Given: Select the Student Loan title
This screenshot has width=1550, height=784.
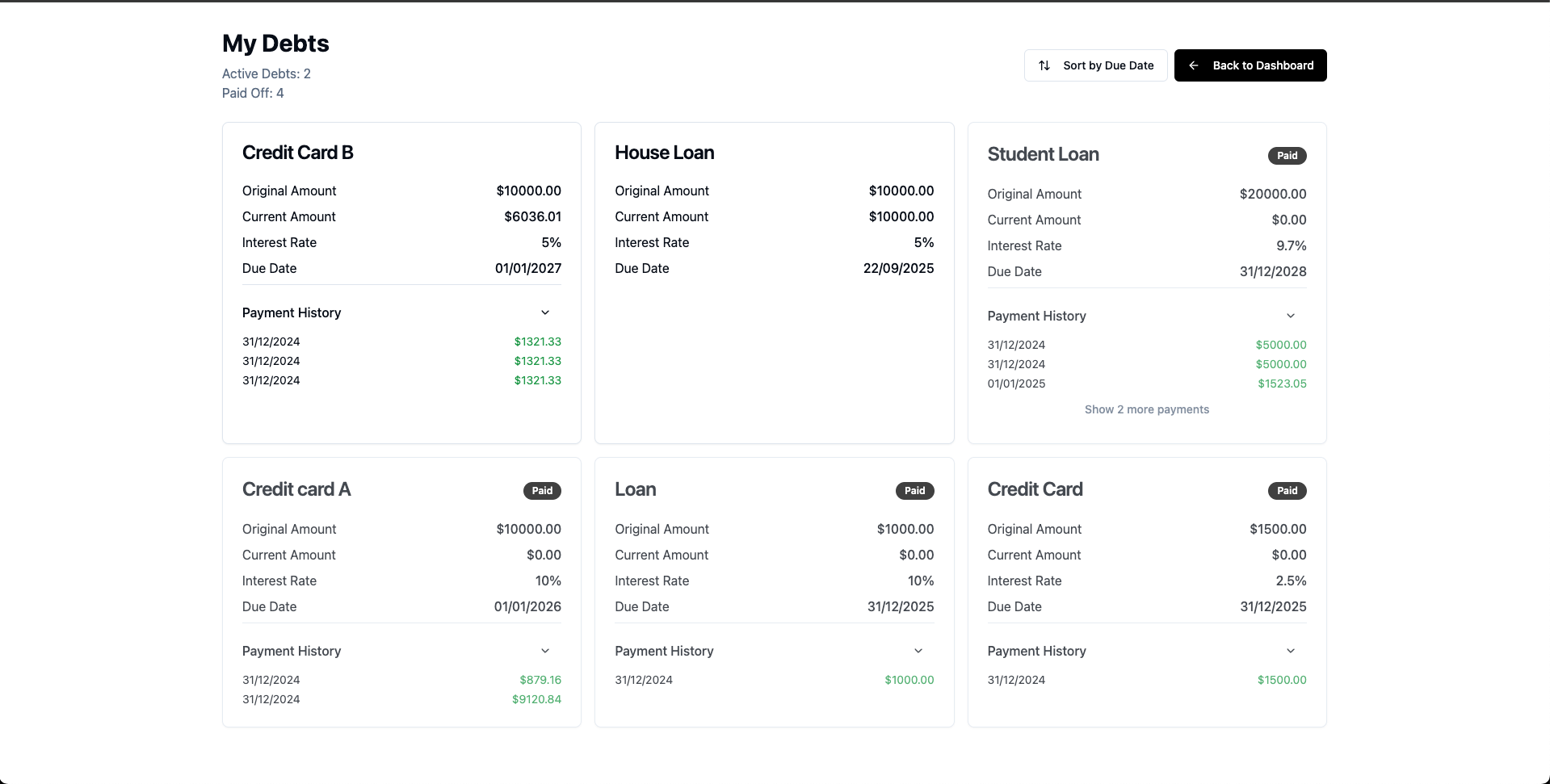Looking at the screenshot, I should [x=1043, y=154].
